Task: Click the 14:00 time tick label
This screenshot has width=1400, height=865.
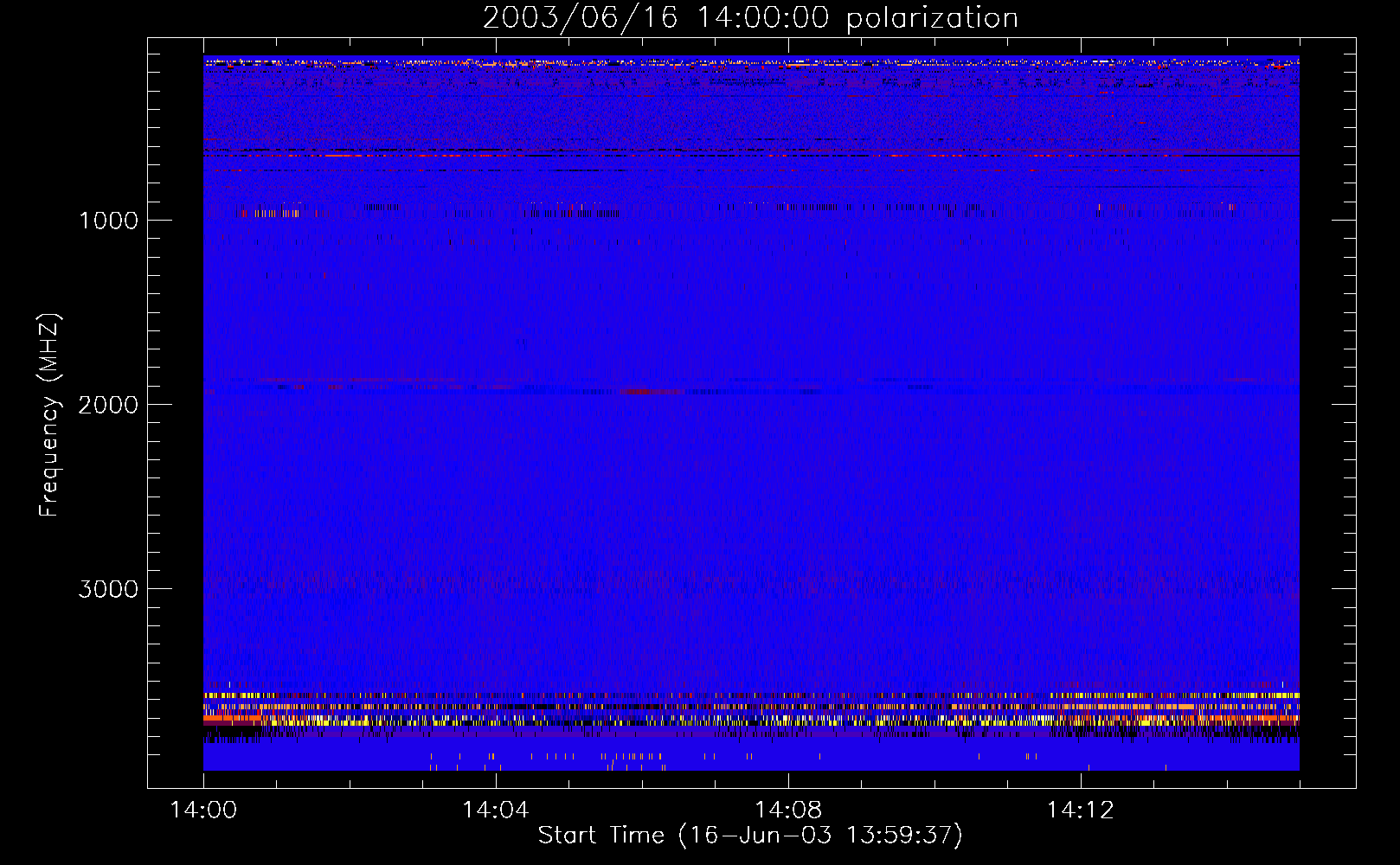Action: 203,811
